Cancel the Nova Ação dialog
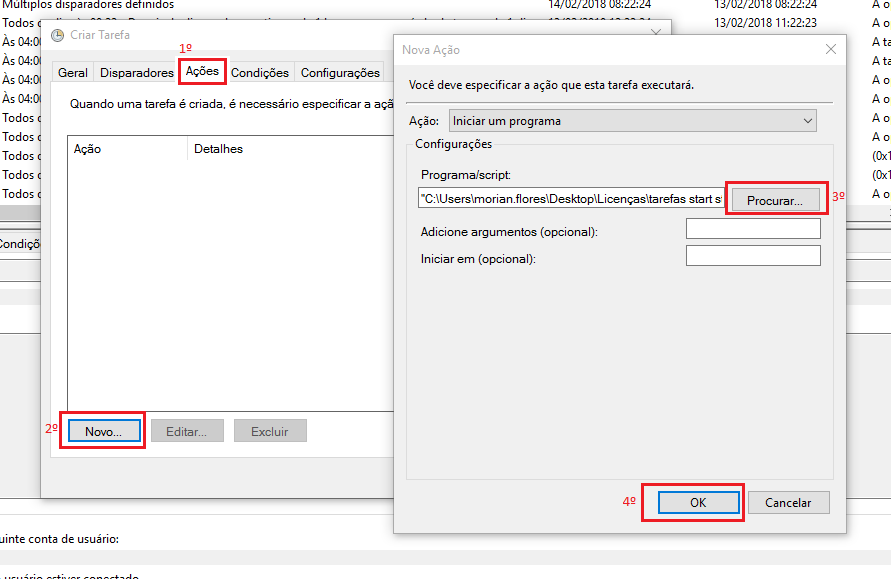891x579 pixels. coord(789,503)
